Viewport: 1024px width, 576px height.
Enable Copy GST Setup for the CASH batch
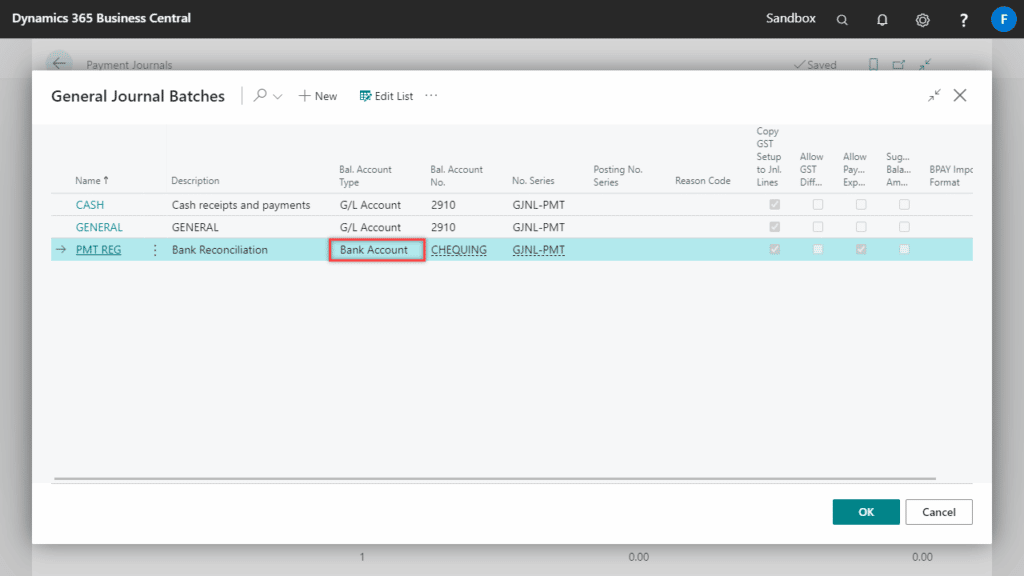click(x=774, y=204)
